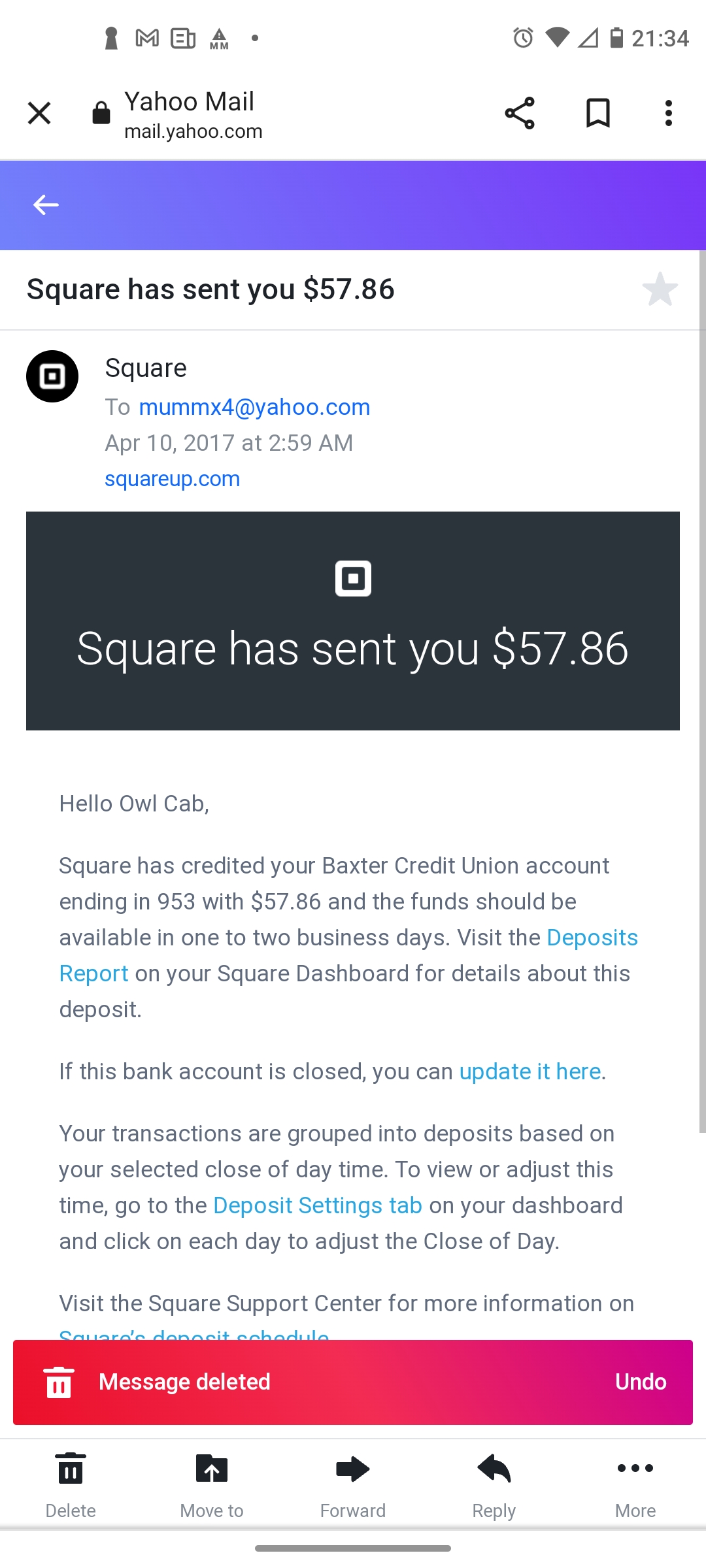Open the Deposit Settings tab link
706x1568 pixels.
318,1205
